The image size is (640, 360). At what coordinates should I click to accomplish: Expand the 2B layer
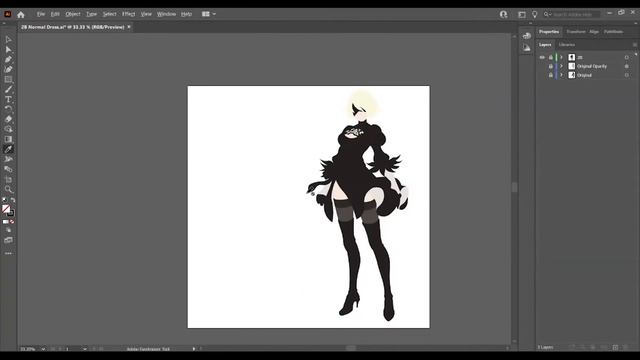point(562,57)
